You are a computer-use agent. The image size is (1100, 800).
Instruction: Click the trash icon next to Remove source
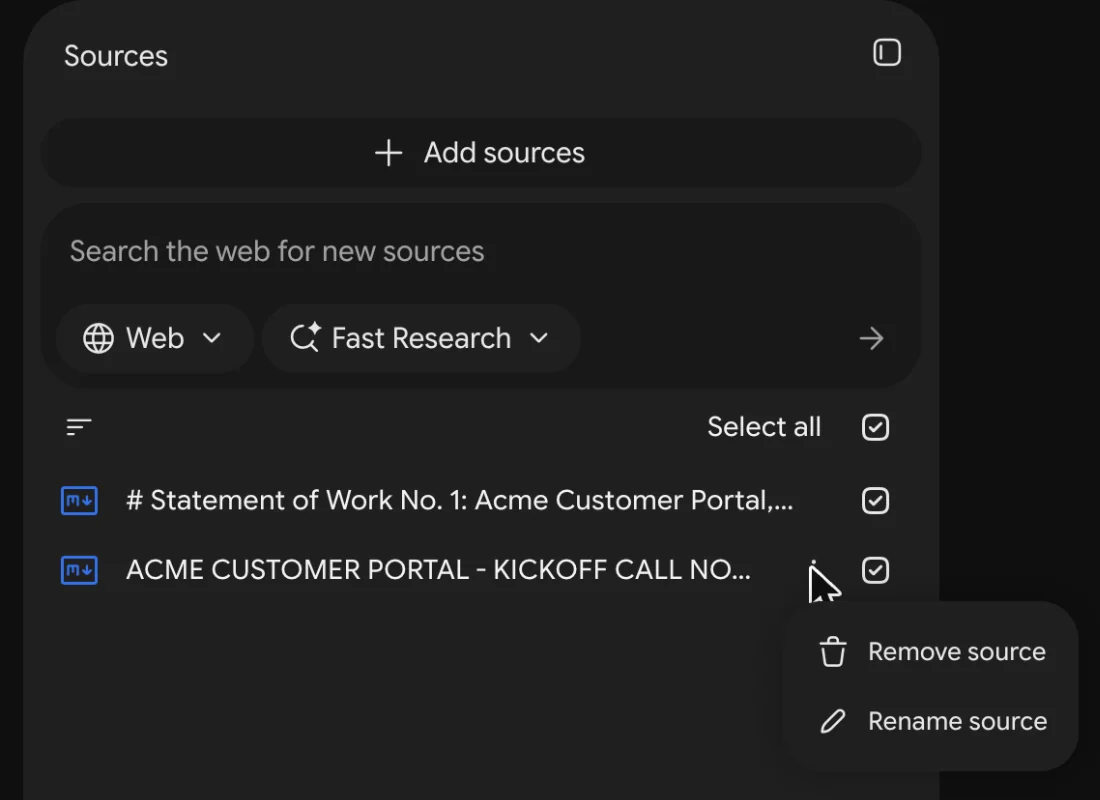(x=833, y=652)
